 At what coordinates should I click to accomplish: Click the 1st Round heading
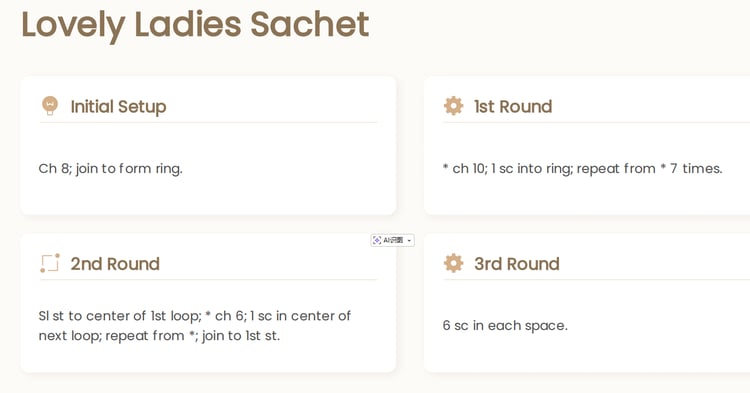click(x=513, y=106)
